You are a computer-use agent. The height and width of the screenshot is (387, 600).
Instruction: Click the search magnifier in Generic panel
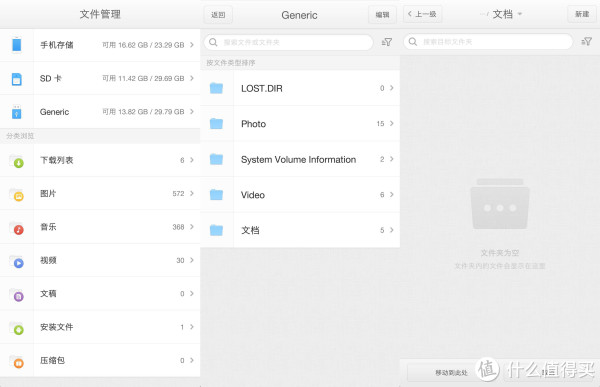(213, 42)
